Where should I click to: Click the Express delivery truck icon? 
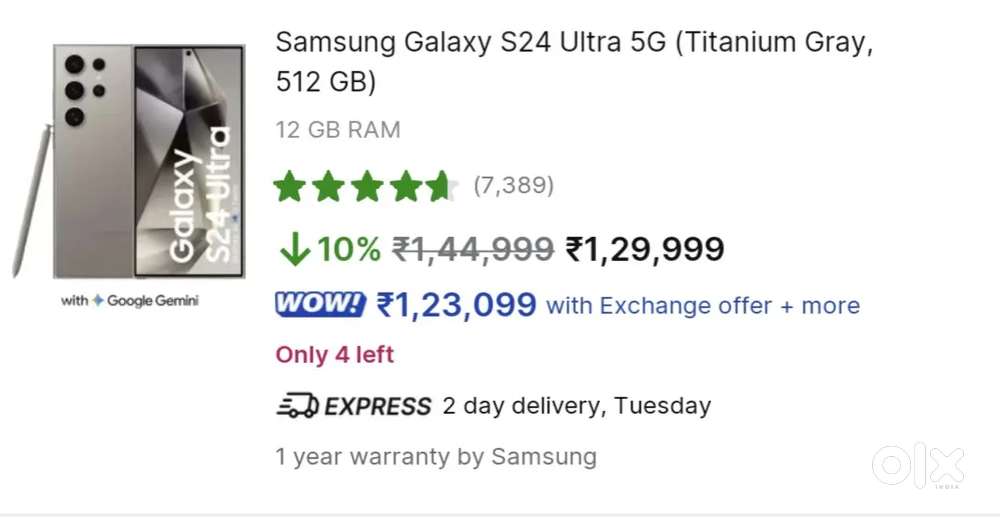click(x=297, y=406)
